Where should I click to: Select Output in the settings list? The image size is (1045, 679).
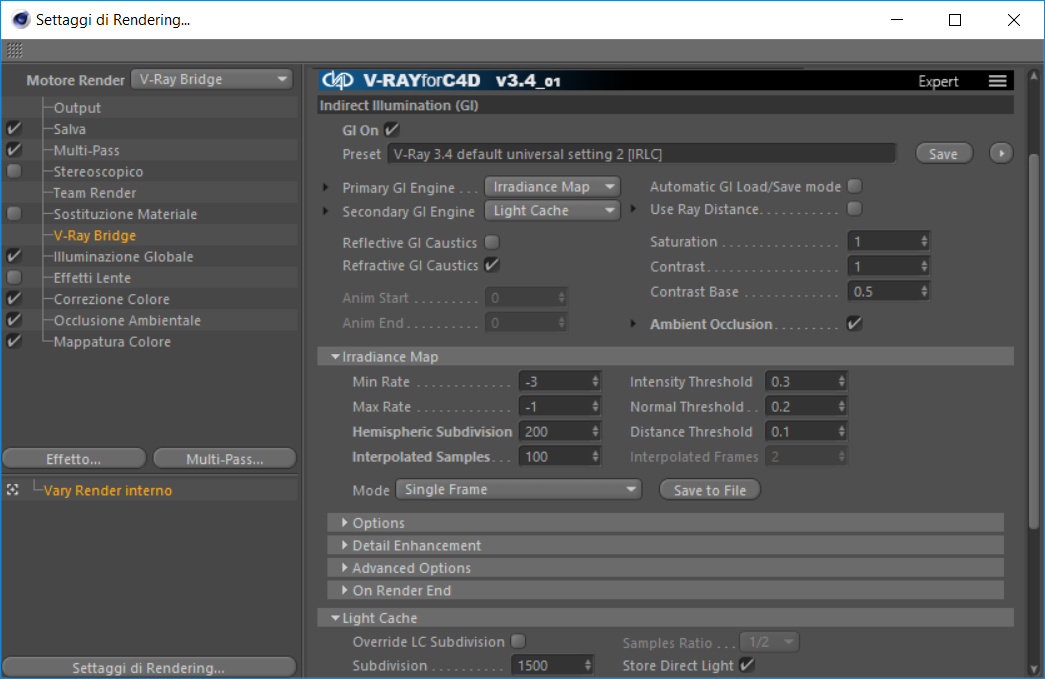tap(77, 108)
